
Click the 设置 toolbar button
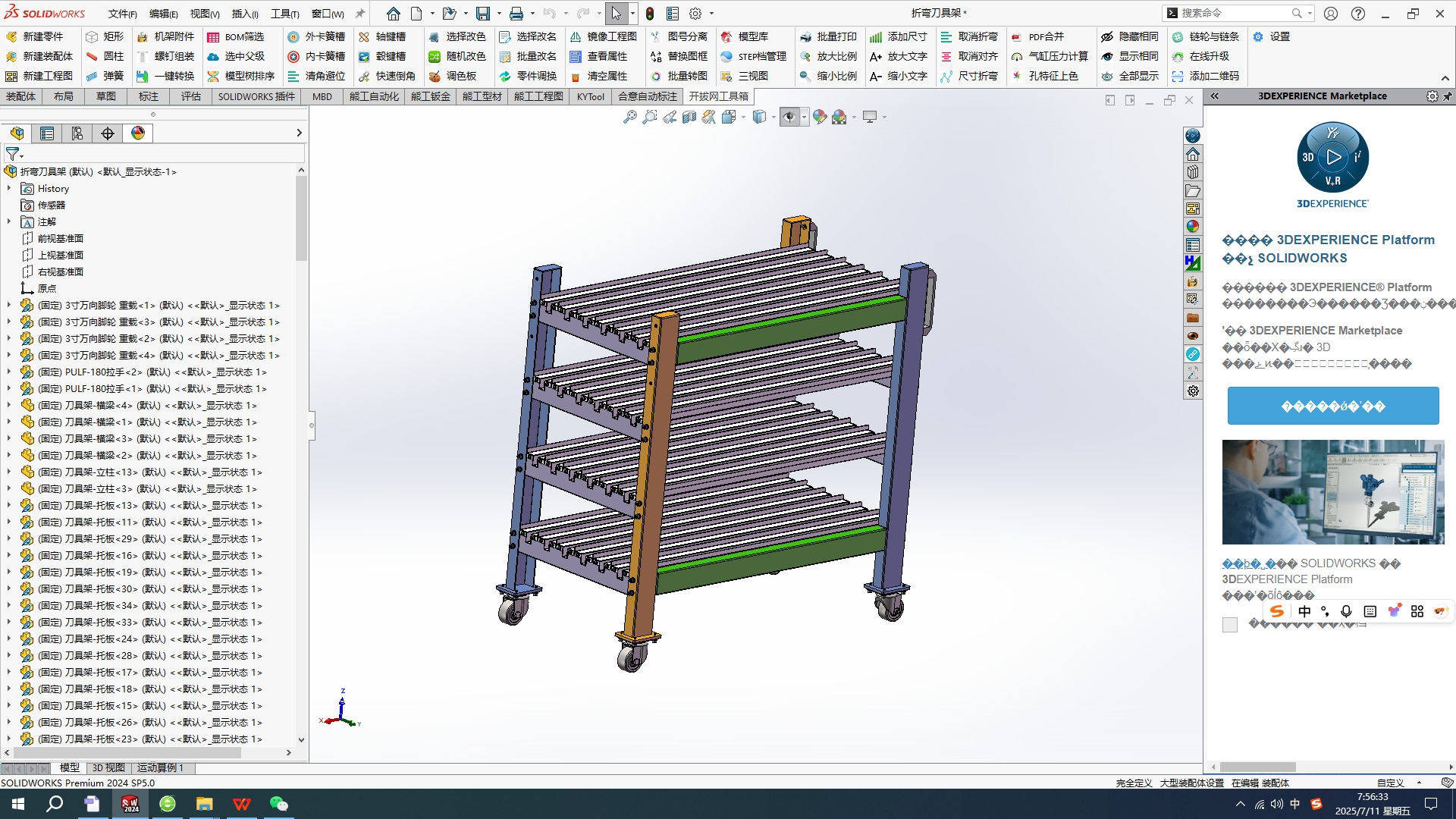coord(1271,36)
